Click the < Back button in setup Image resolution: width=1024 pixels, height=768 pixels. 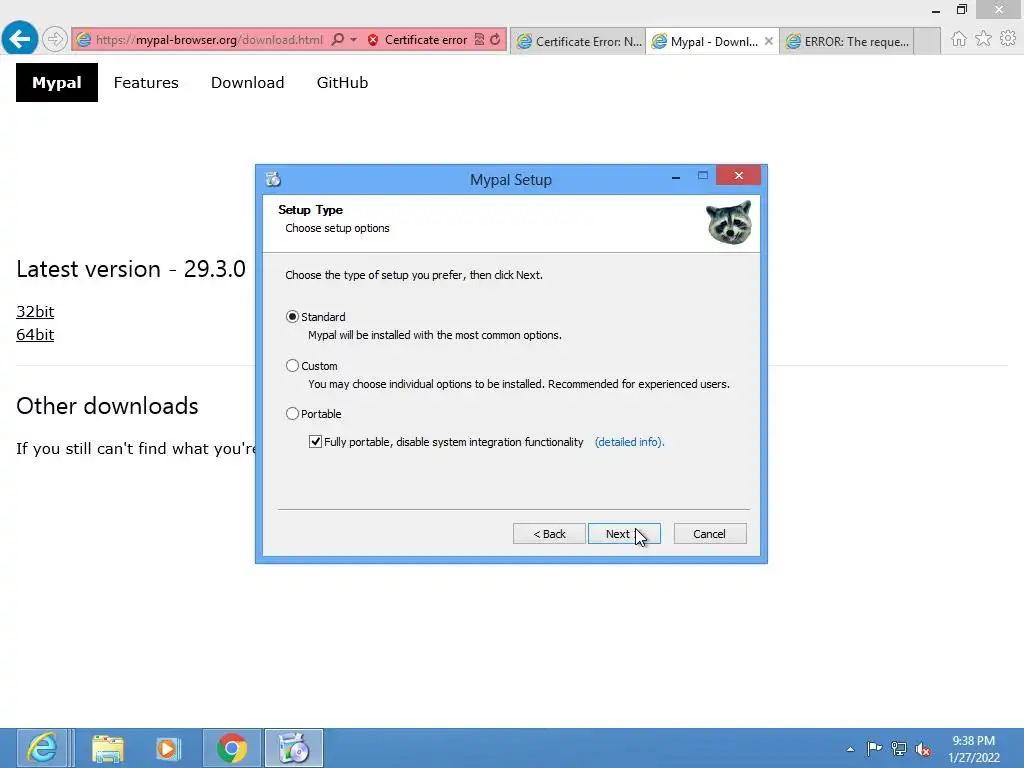[549, 534]
